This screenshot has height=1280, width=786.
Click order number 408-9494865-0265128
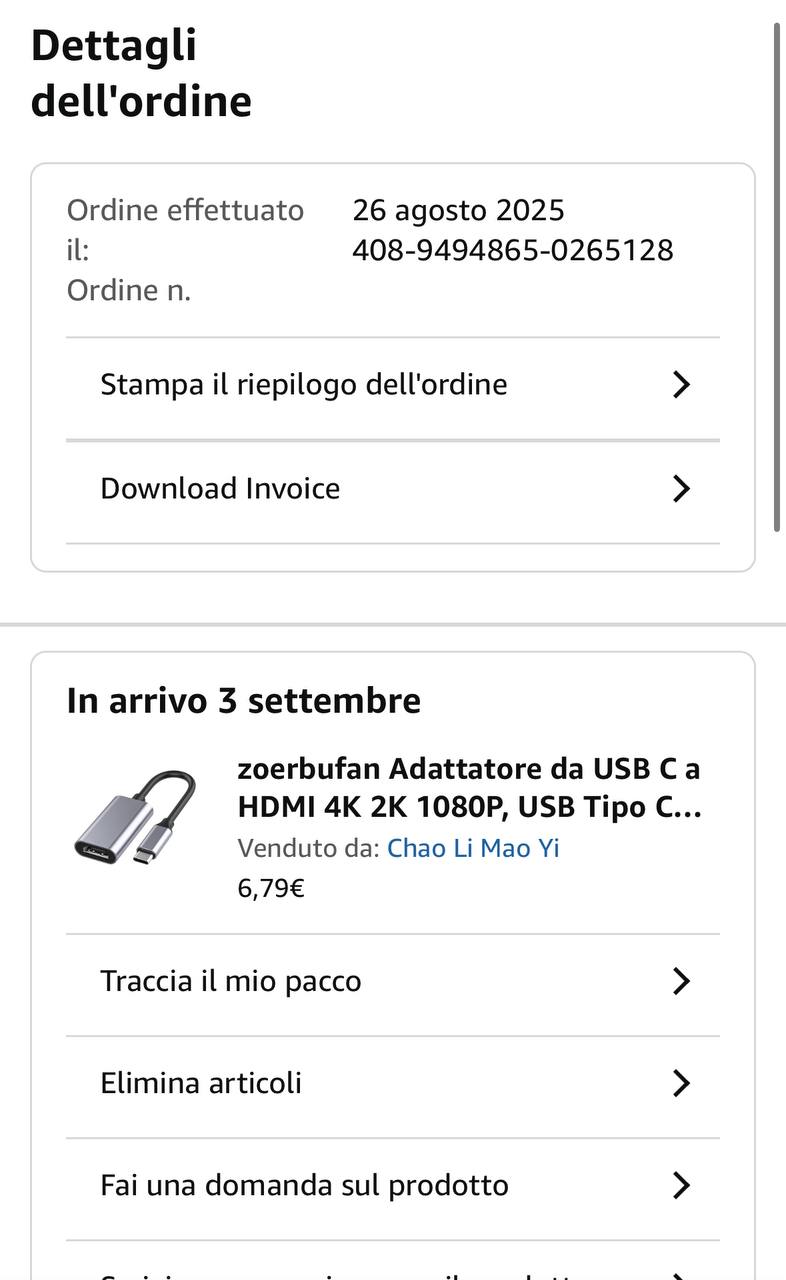coord(512,250)
